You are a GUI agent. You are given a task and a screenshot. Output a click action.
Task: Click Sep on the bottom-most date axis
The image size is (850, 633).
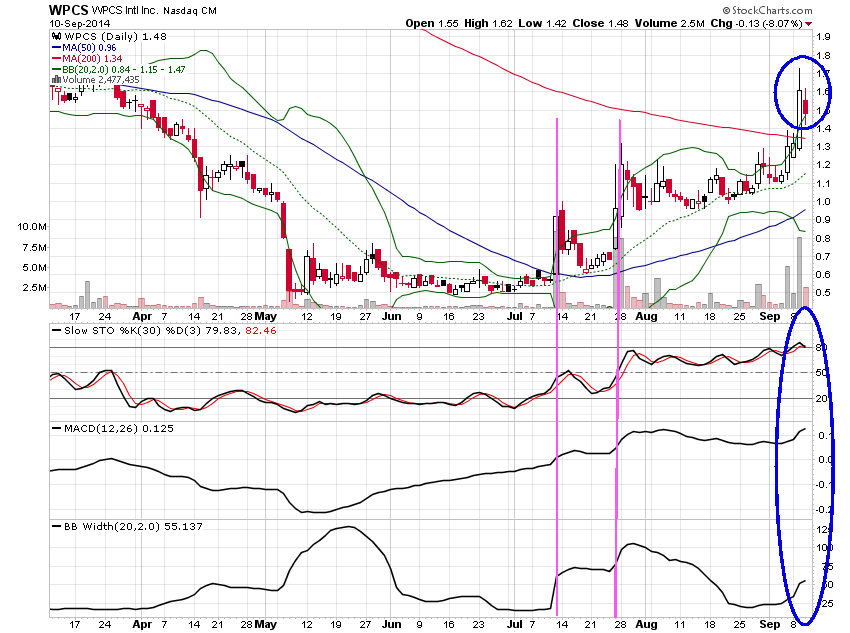pyautogui.click(x=769, y=624)
